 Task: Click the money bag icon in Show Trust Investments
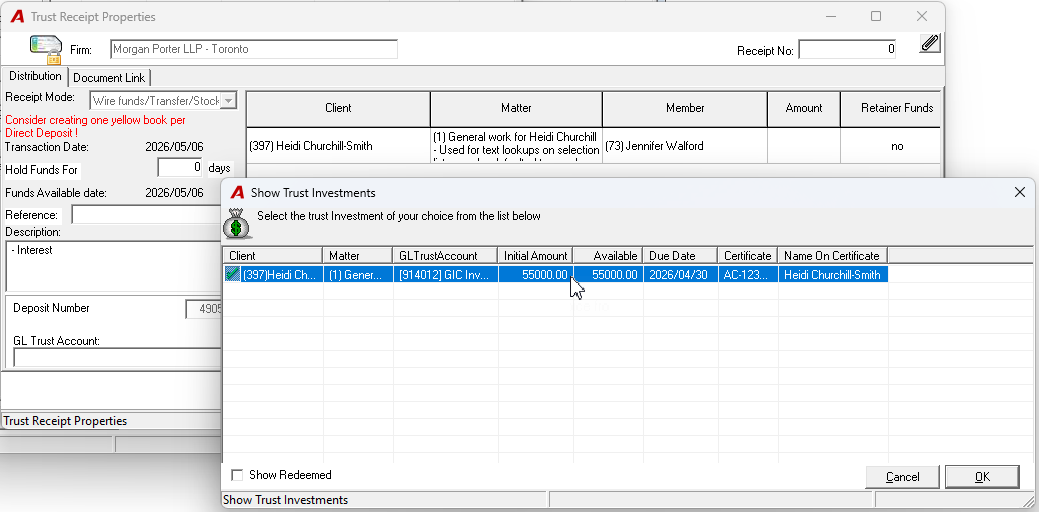point(237,224)
